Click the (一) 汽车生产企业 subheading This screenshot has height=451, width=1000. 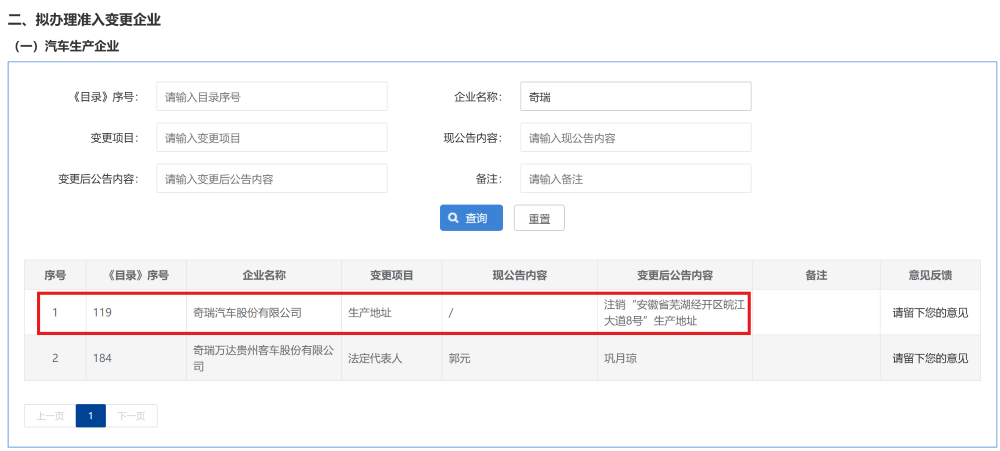pos(66,46)
